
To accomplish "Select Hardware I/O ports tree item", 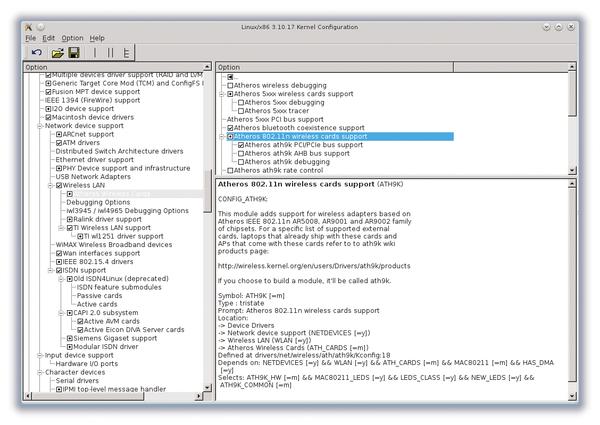I will (x=86, y=364).
